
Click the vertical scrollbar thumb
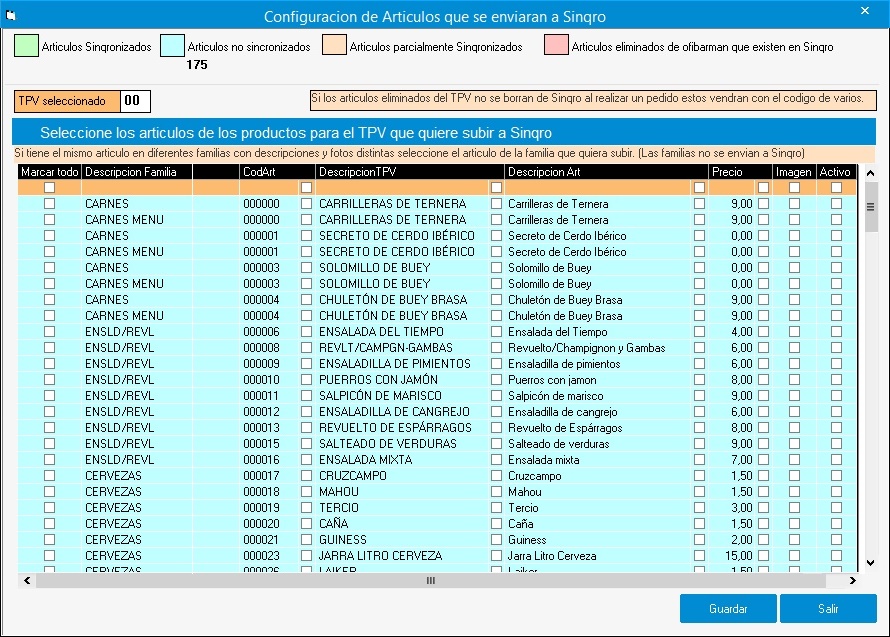(870, 207)
